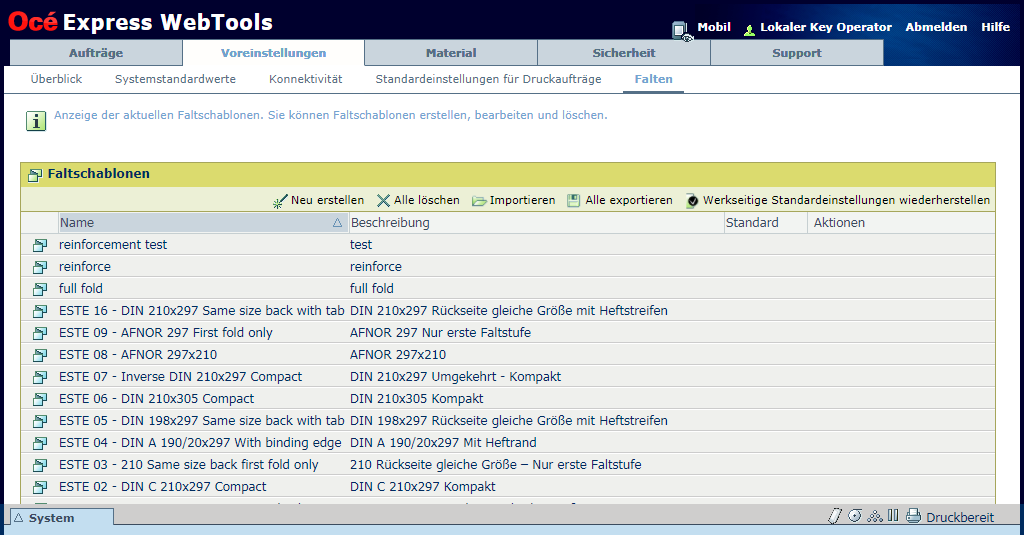Click the Abmelden link

(936, 27)
